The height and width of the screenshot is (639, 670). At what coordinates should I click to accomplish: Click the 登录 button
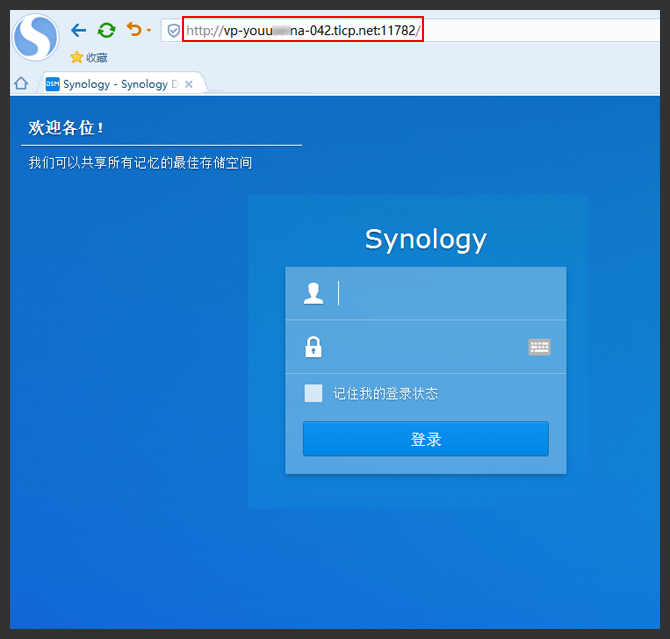(426, 439)
